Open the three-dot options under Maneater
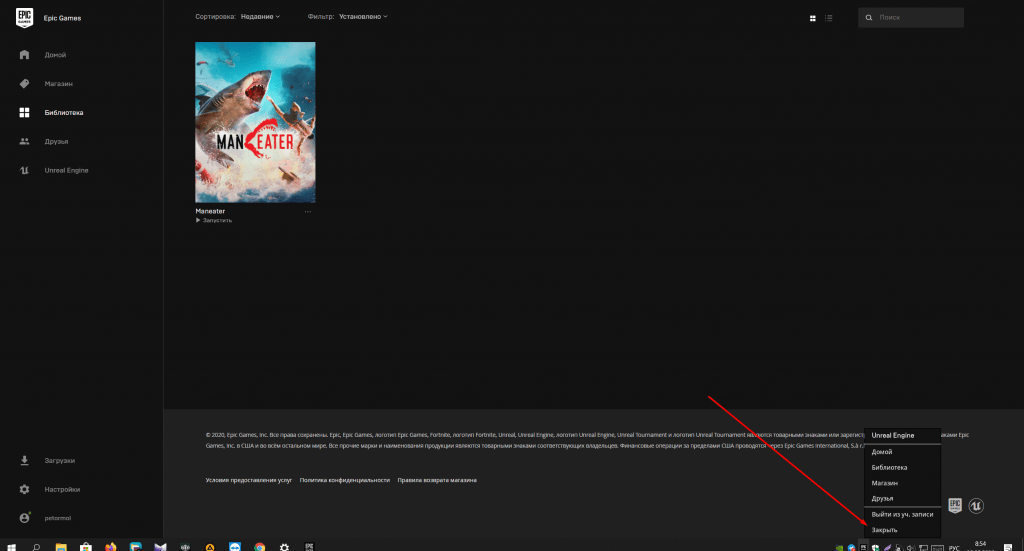1024x551 pixels. tap(308, 212)
